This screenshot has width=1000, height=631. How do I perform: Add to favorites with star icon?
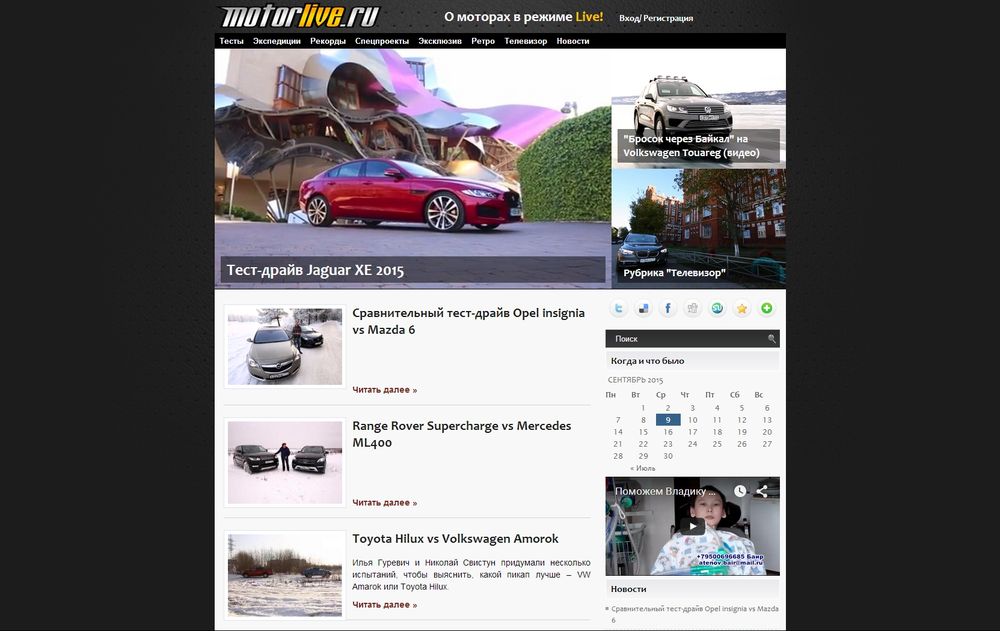(742, 309)
